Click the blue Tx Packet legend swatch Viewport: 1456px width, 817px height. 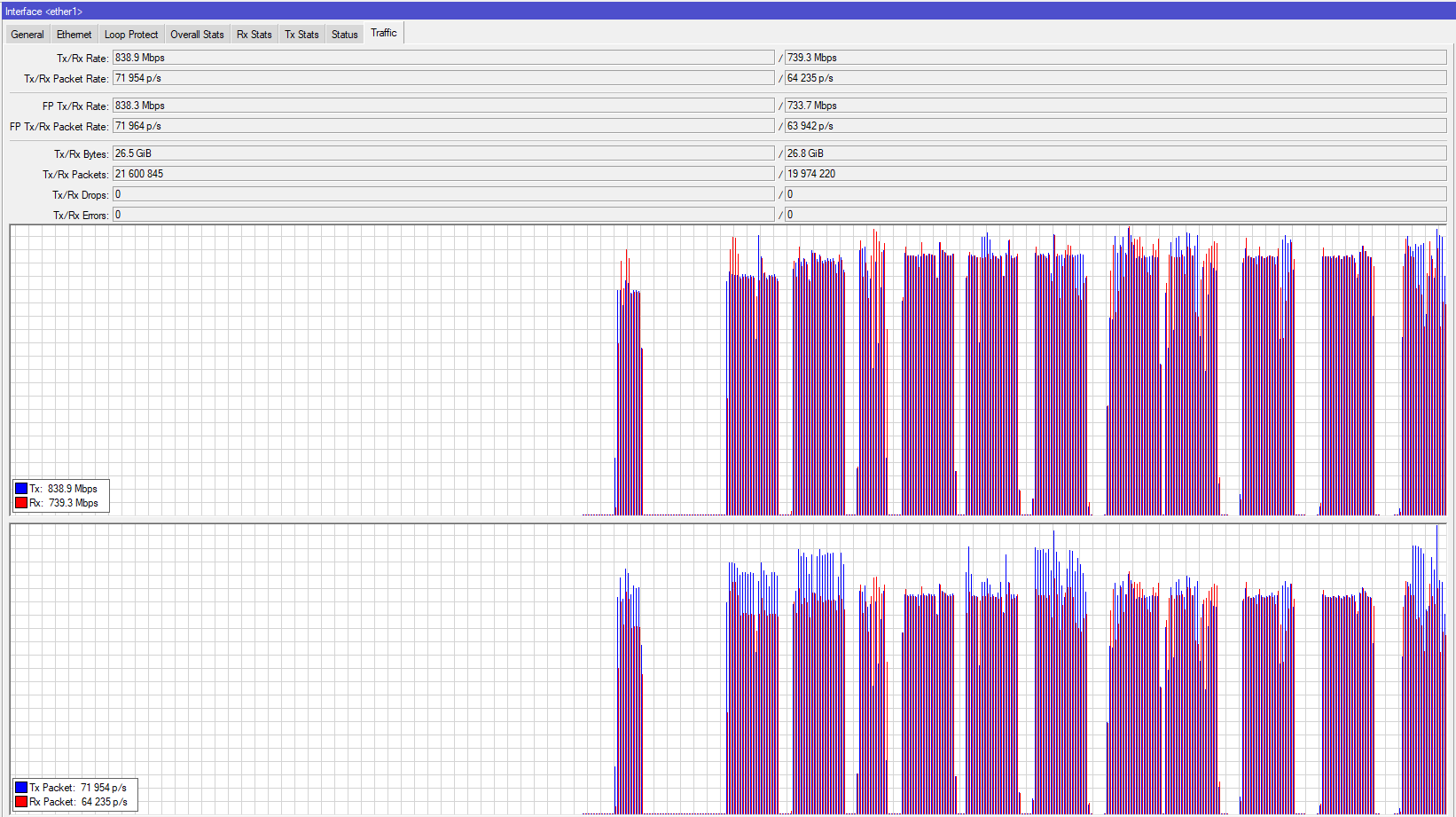21,788
